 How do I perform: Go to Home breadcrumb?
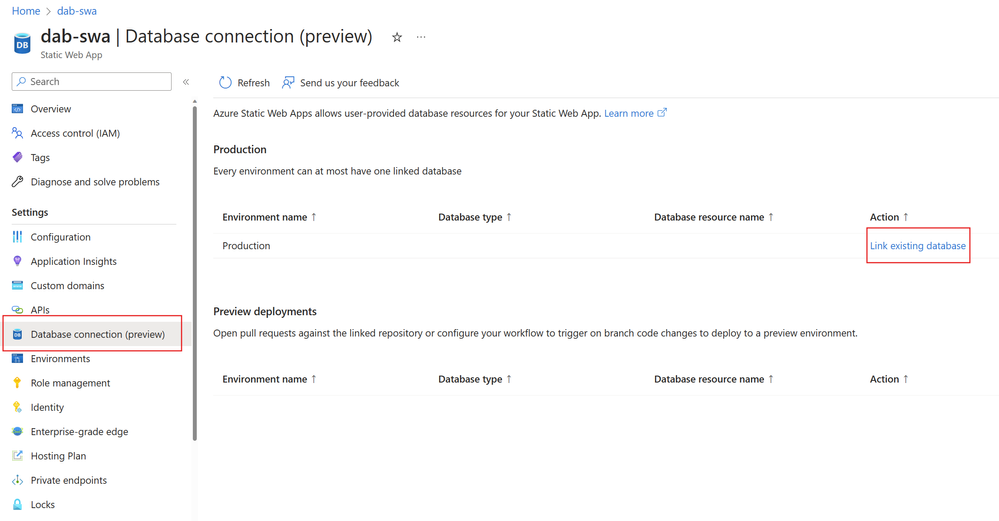pos(26,11)
